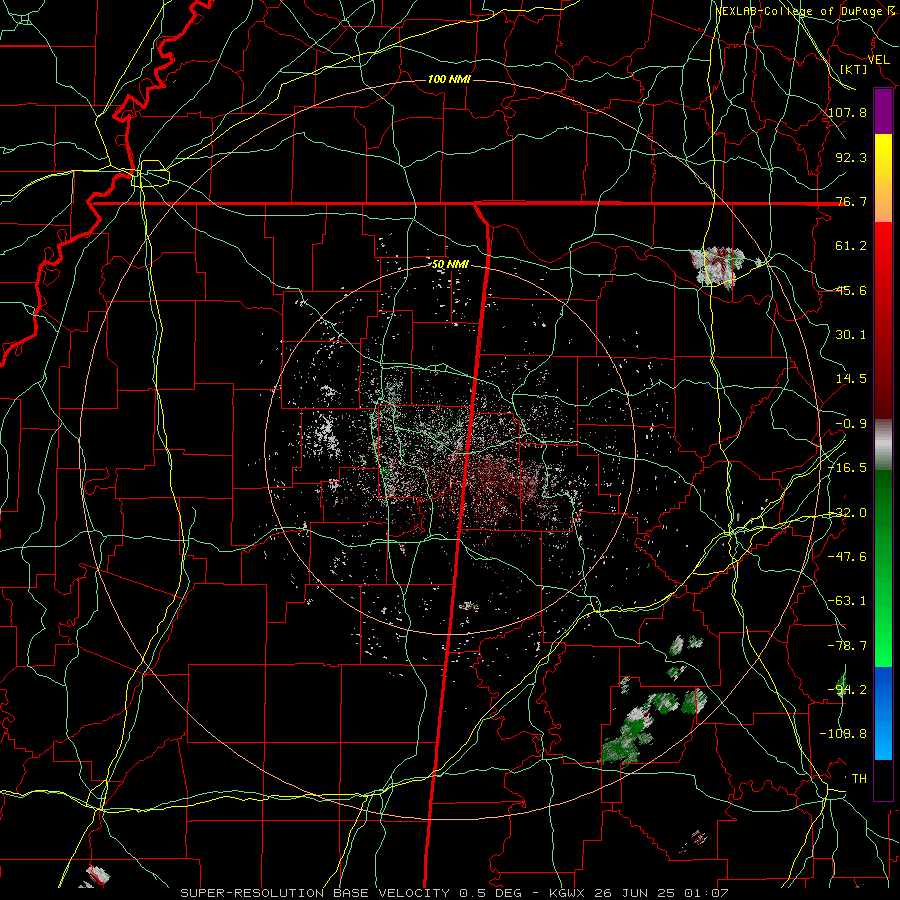Click the NEXLAB-College of DuPage credit text
This screenshot has width=900, height=900.
point(805,11)
